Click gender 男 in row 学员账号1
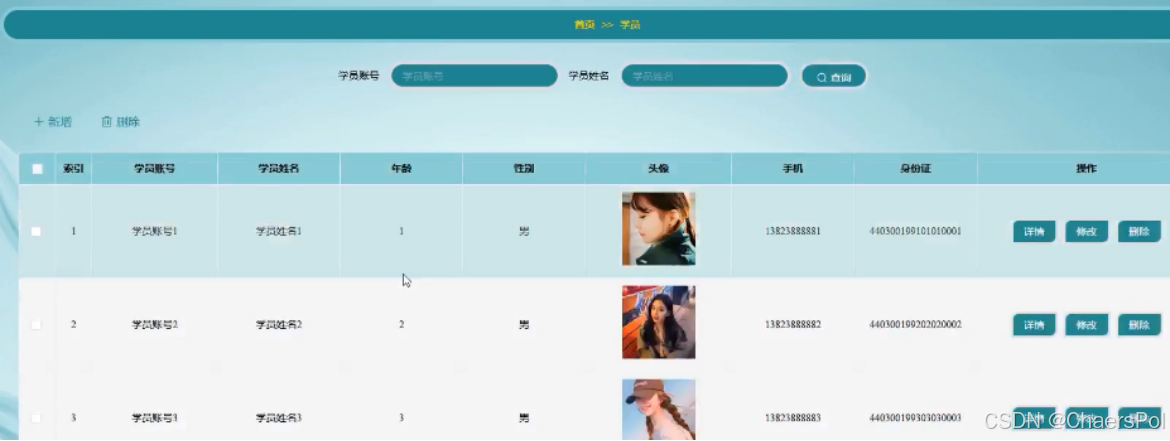Image resolution: width=1170 pixels, height=441 pixels. (x=524, y=231)
